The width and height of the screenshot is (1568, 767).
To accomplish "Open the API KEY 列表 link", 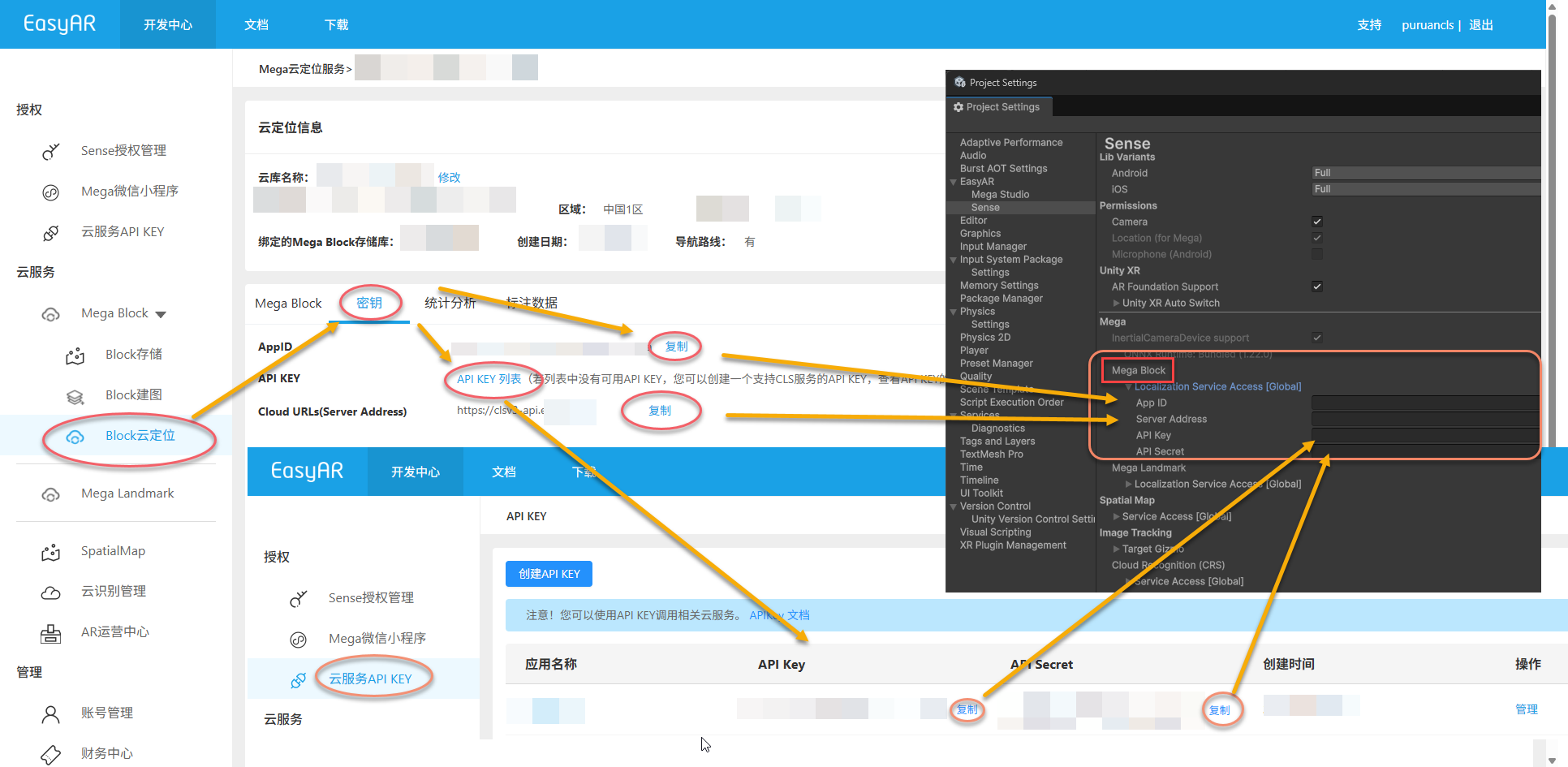I will (x=489, y=379).
